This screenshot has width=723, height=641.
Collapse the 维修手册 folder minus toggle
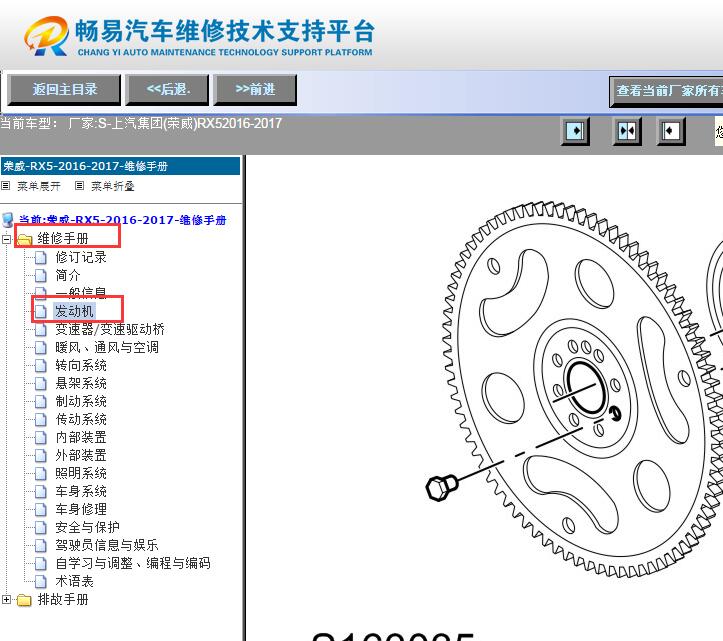(6, 239)
